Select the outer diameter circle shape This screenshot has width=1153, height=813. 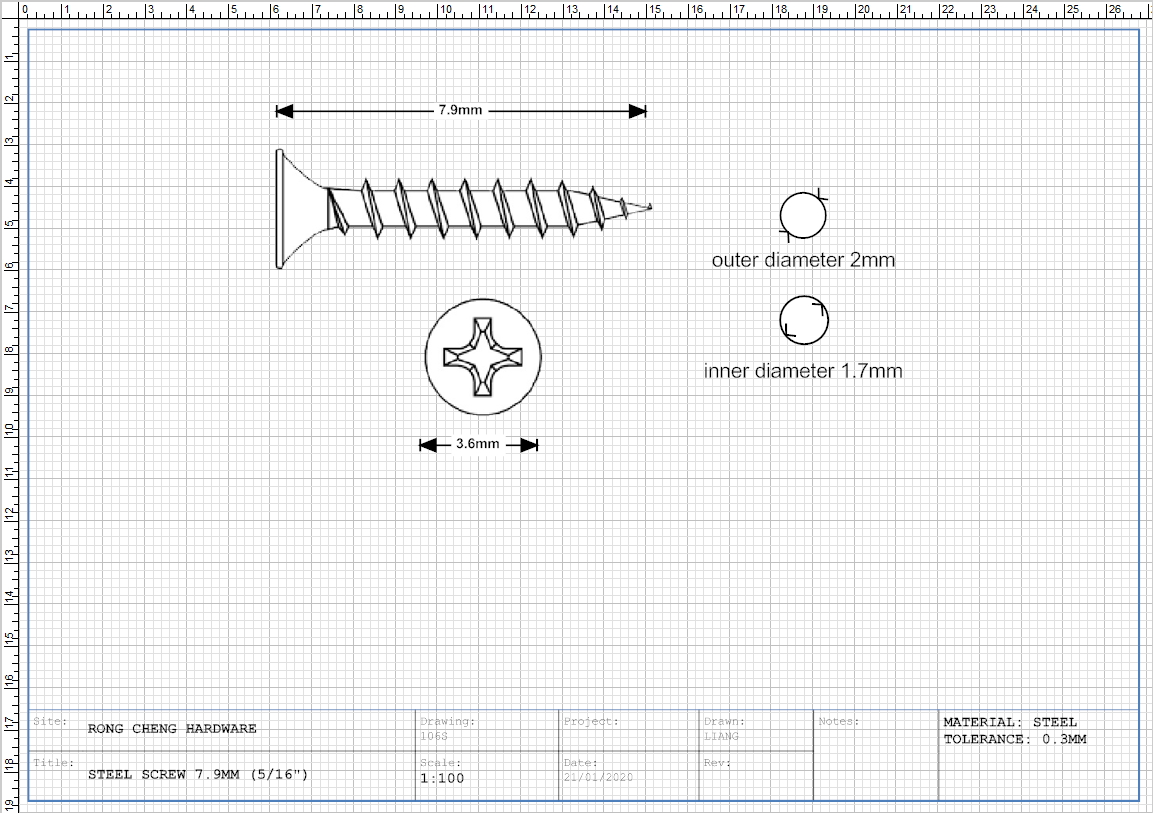point(803,215)
